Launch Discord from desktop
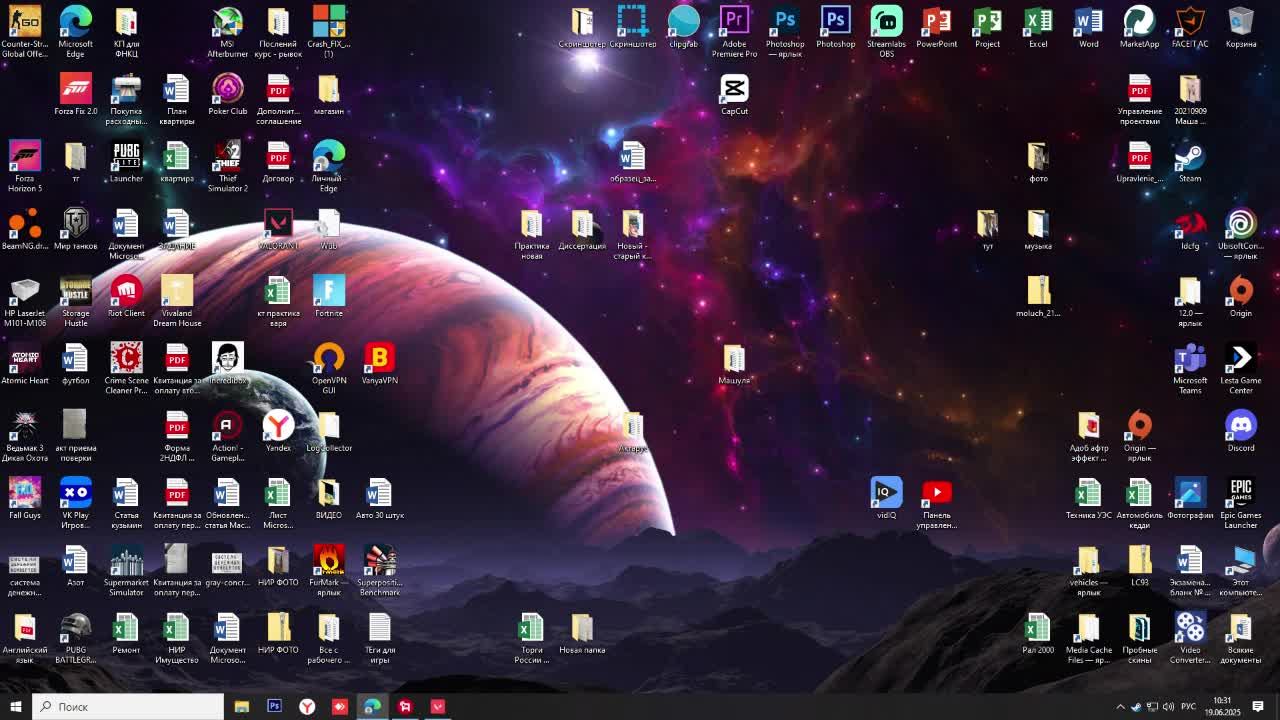Image resolution: width=1280 pixels, height=720 pixels. (1240, 431)
